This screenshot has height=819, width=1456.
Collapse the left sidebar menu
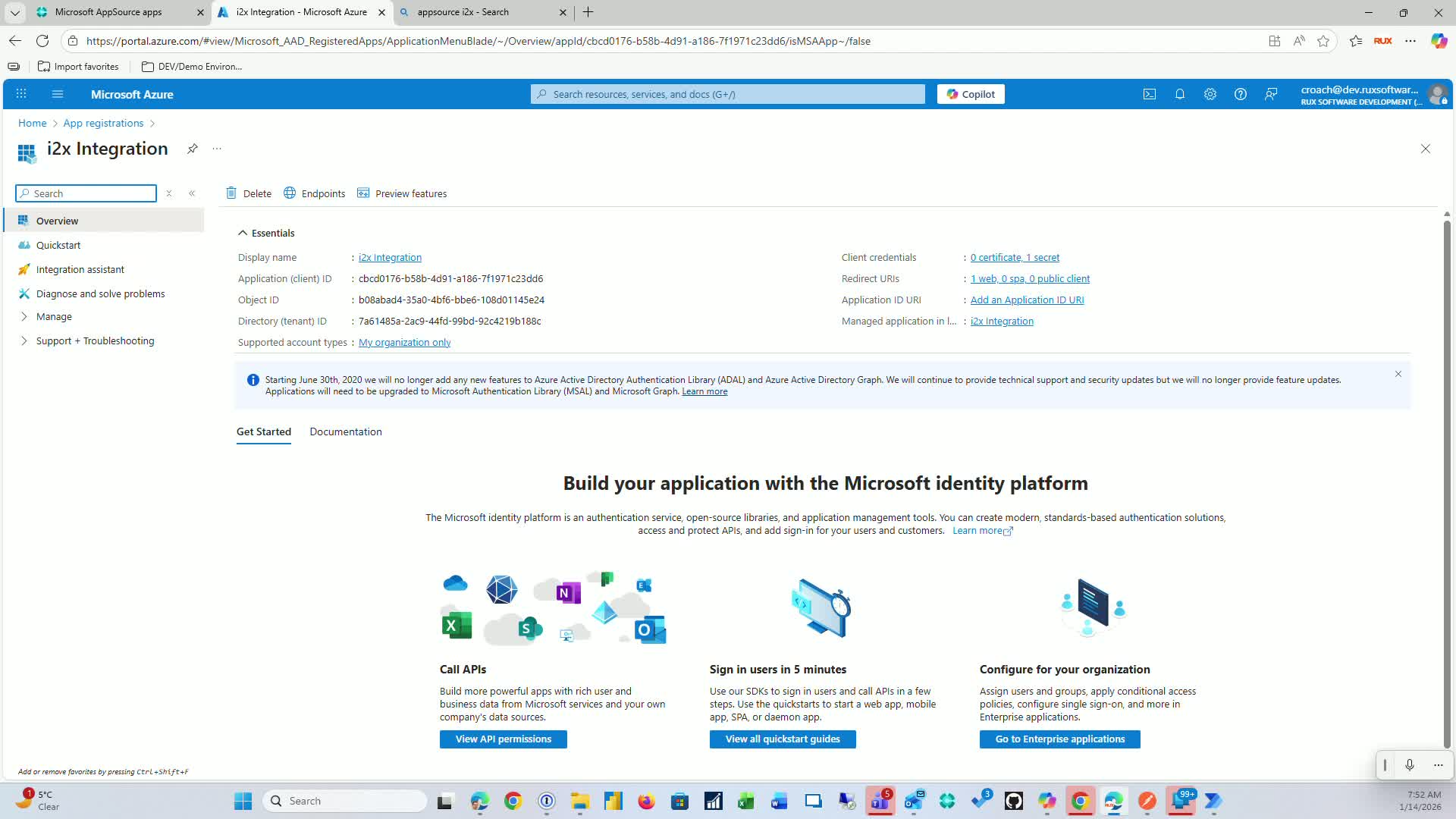192,193
